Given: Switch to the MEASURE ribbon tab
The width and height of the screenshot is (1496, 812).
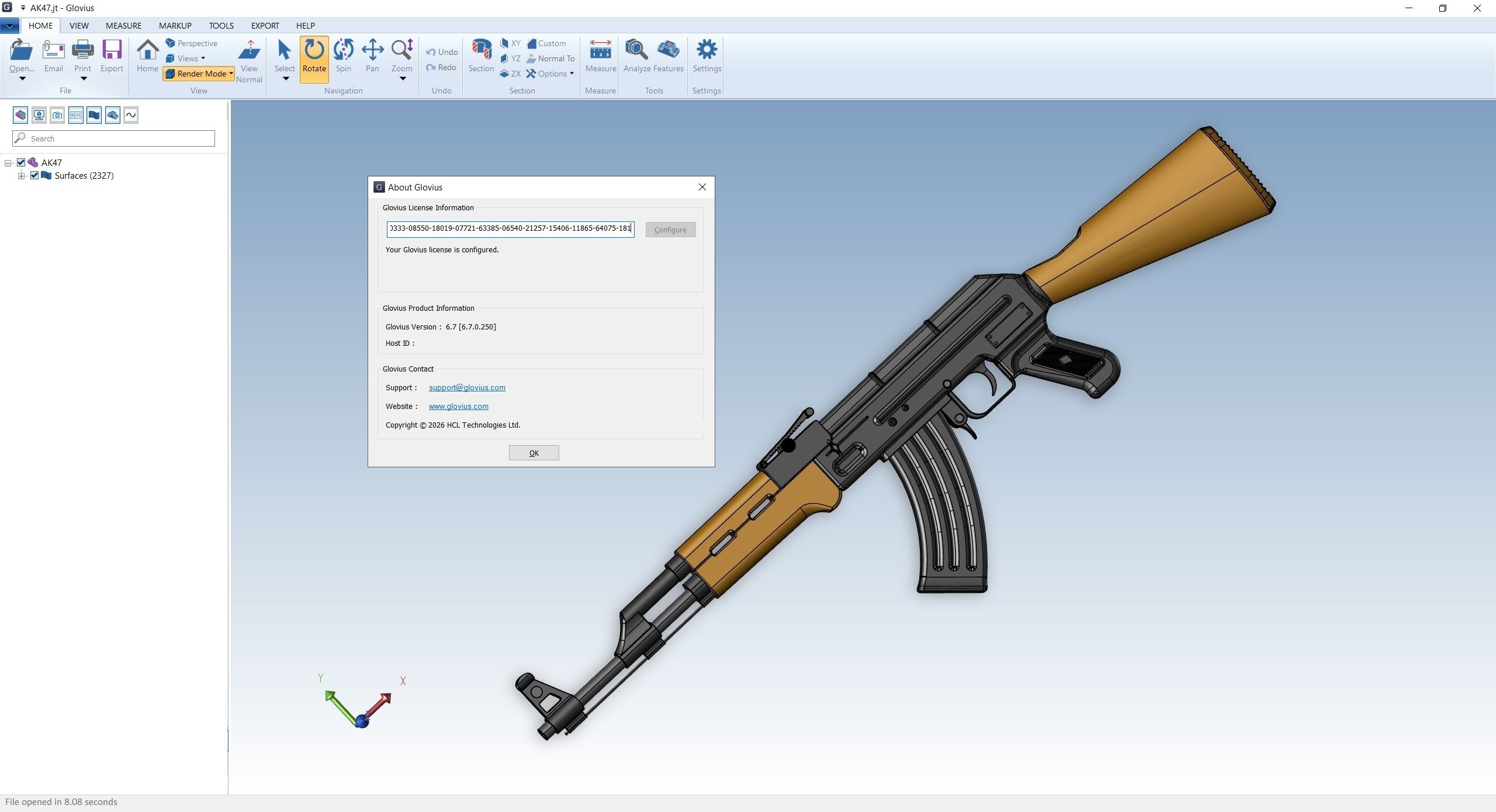Looking at the screenshot, I should [123, 26].
